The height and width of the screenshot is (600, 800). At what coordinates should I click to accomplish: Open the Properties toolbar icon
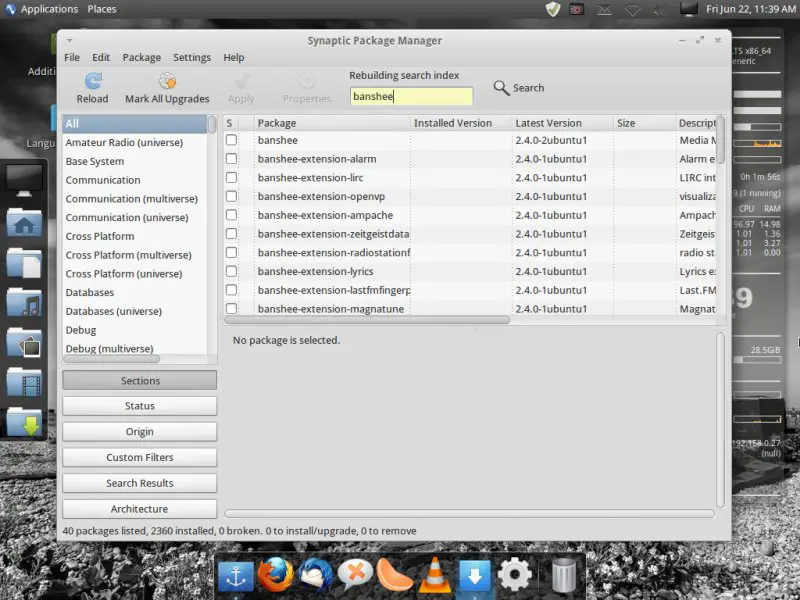point(307,81)
